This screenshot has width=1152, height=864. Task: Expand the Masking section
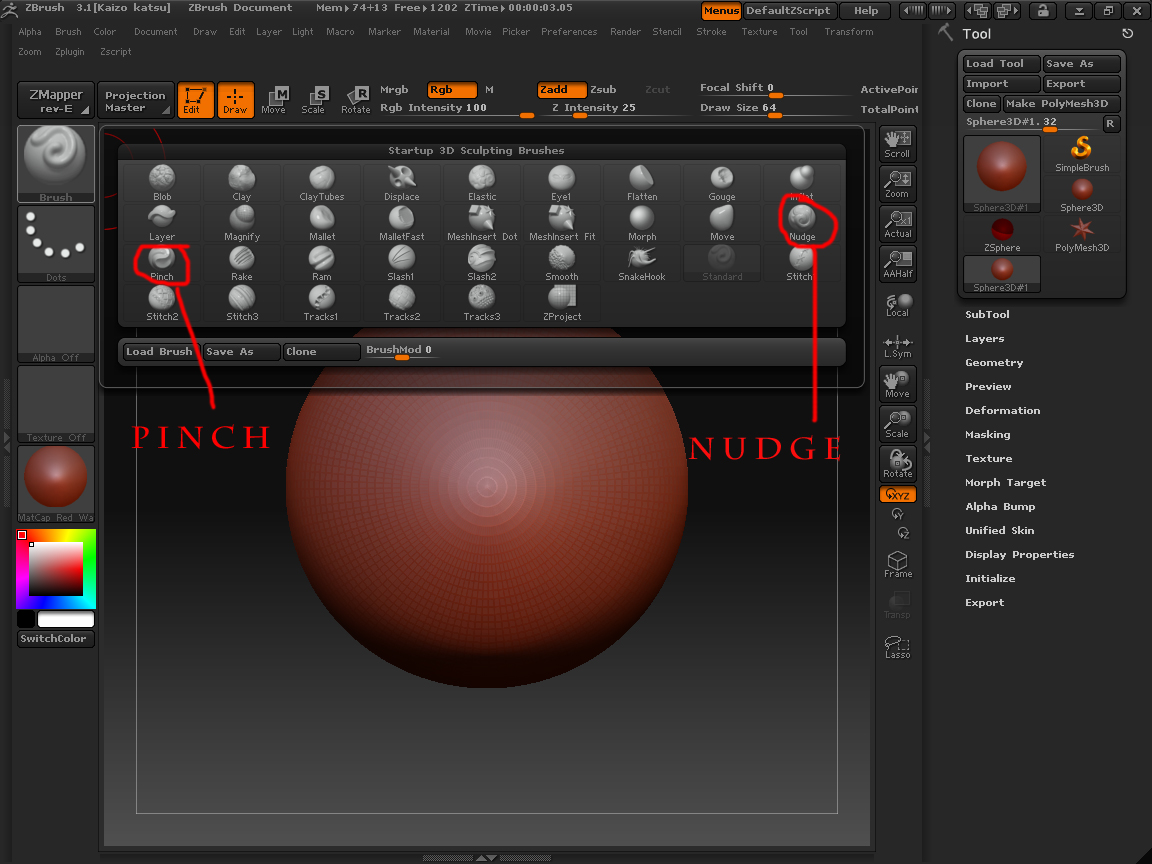pyautogui.click(x=987, y=435)
